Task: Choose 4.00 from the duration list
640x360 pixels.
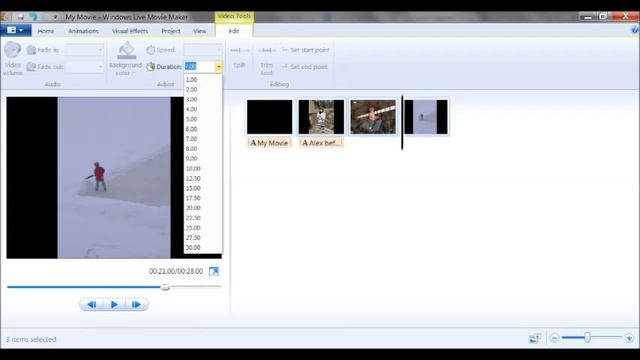Action: 203,109
